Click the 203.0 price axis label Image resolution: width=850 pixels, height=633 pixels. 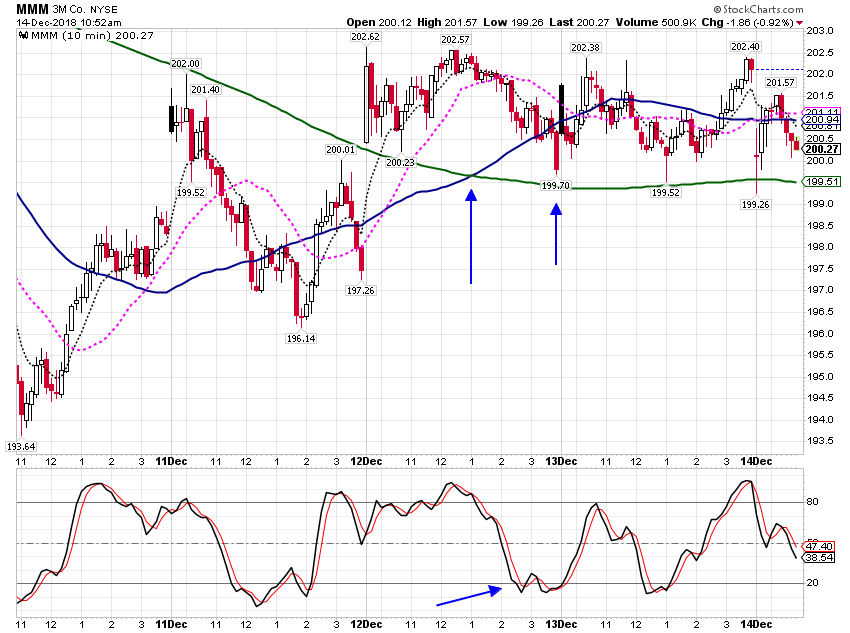(820, 30)
